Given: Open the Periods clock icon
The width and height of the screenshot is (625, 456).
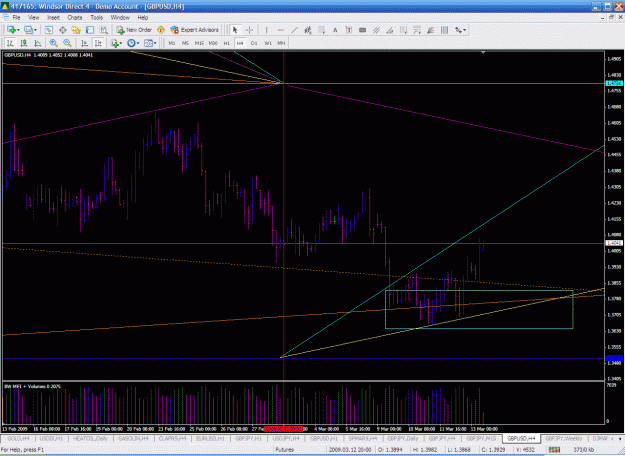Looking at the screenshot, I should [131, 43].
